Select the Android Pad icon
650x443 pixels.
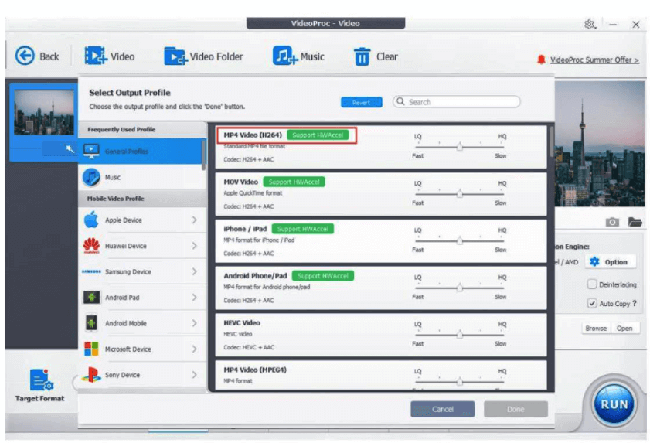92,297
